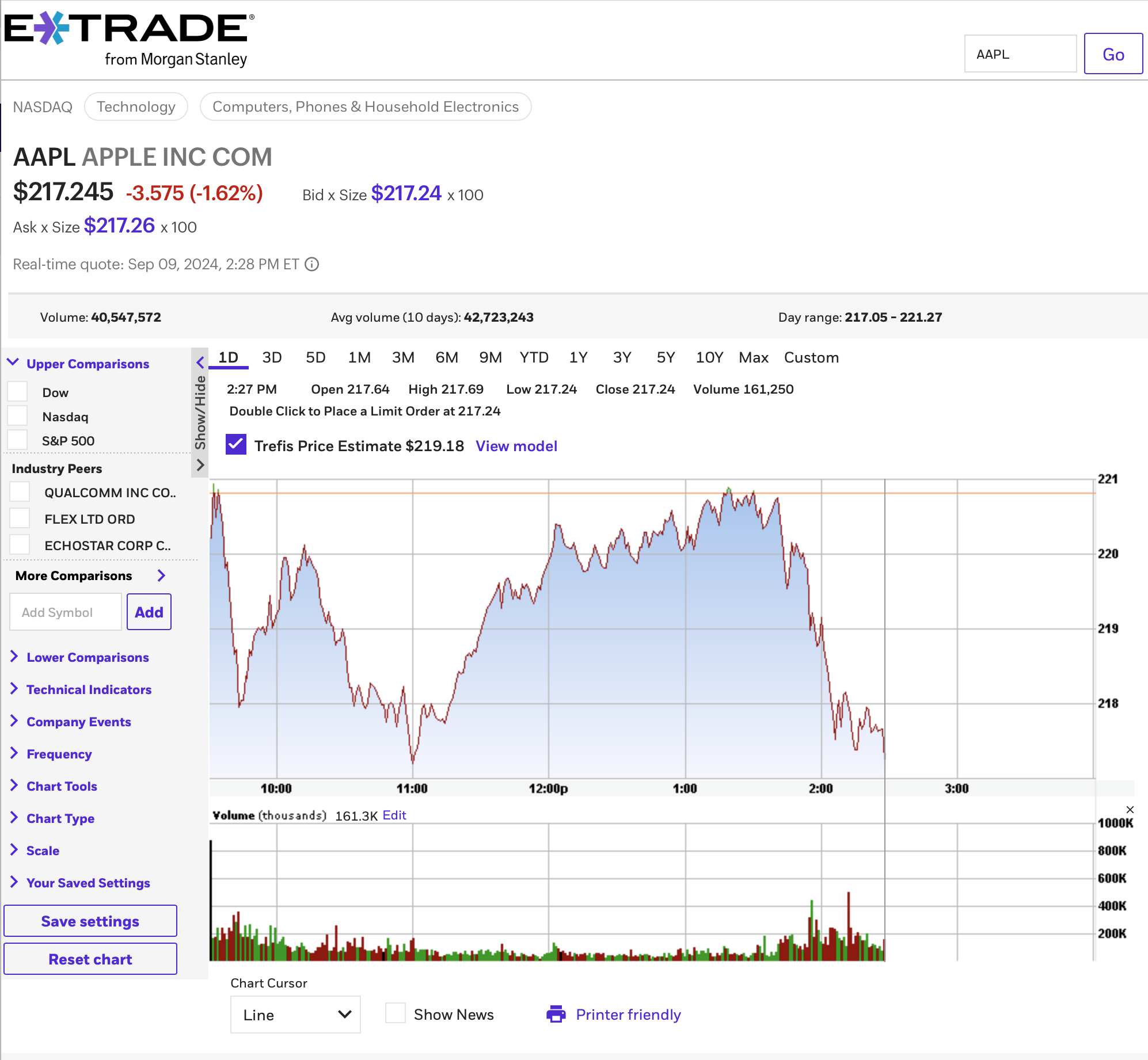
Task: Expand Technical Indicators section
Action: [81, 689]
